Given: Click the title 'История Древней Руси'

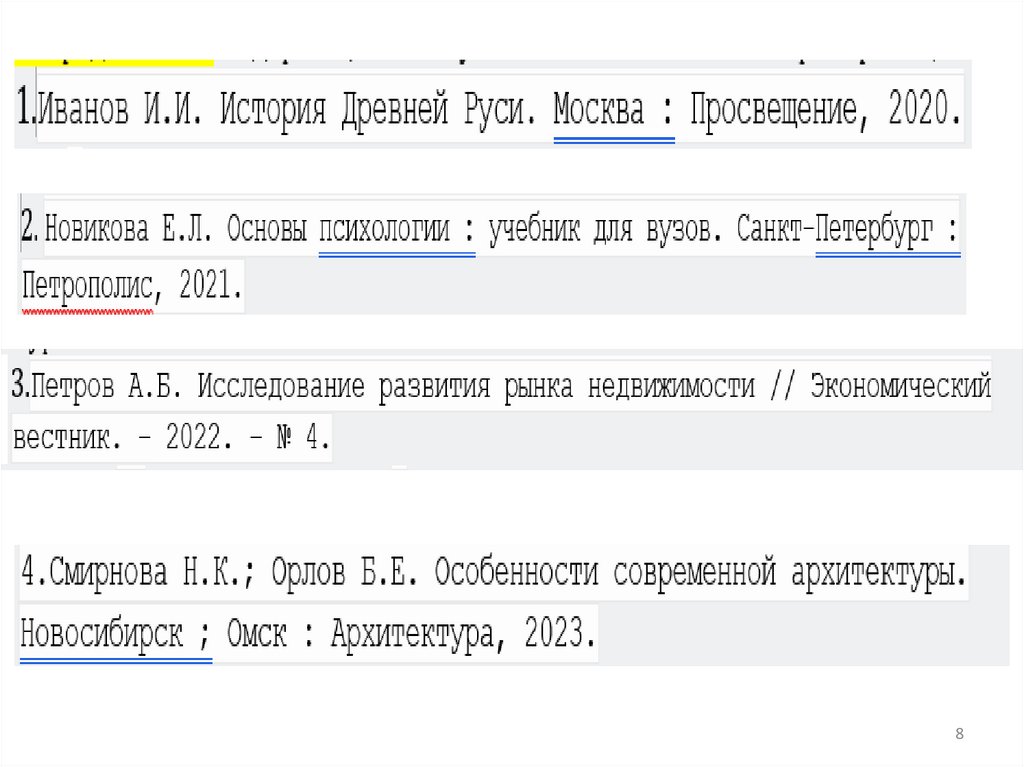Looking at the screenshot, I should (377, 108).
